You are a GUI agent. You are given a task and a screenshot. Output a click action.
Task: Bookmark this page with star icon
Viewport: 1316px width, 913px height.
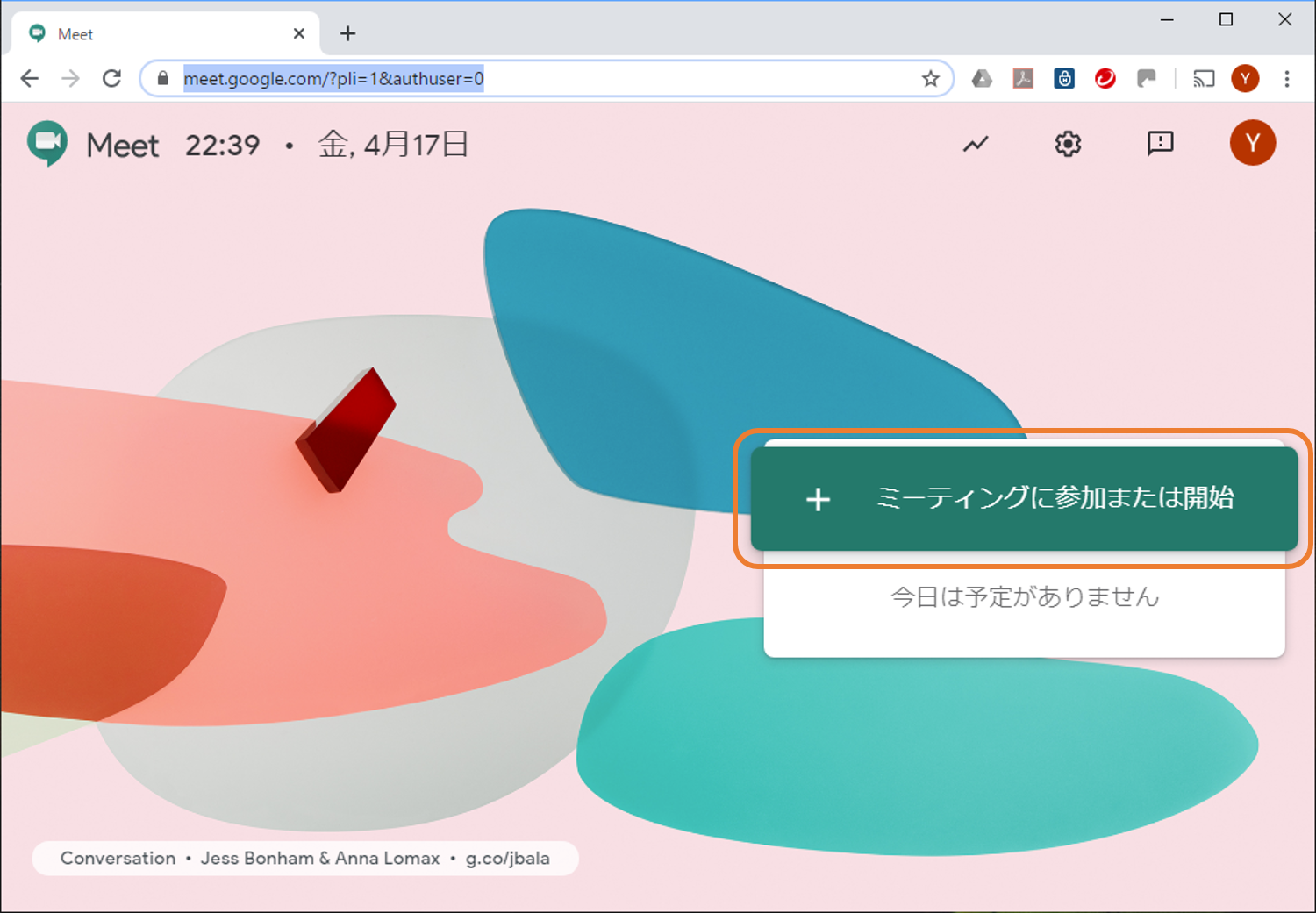click(931, 79)
